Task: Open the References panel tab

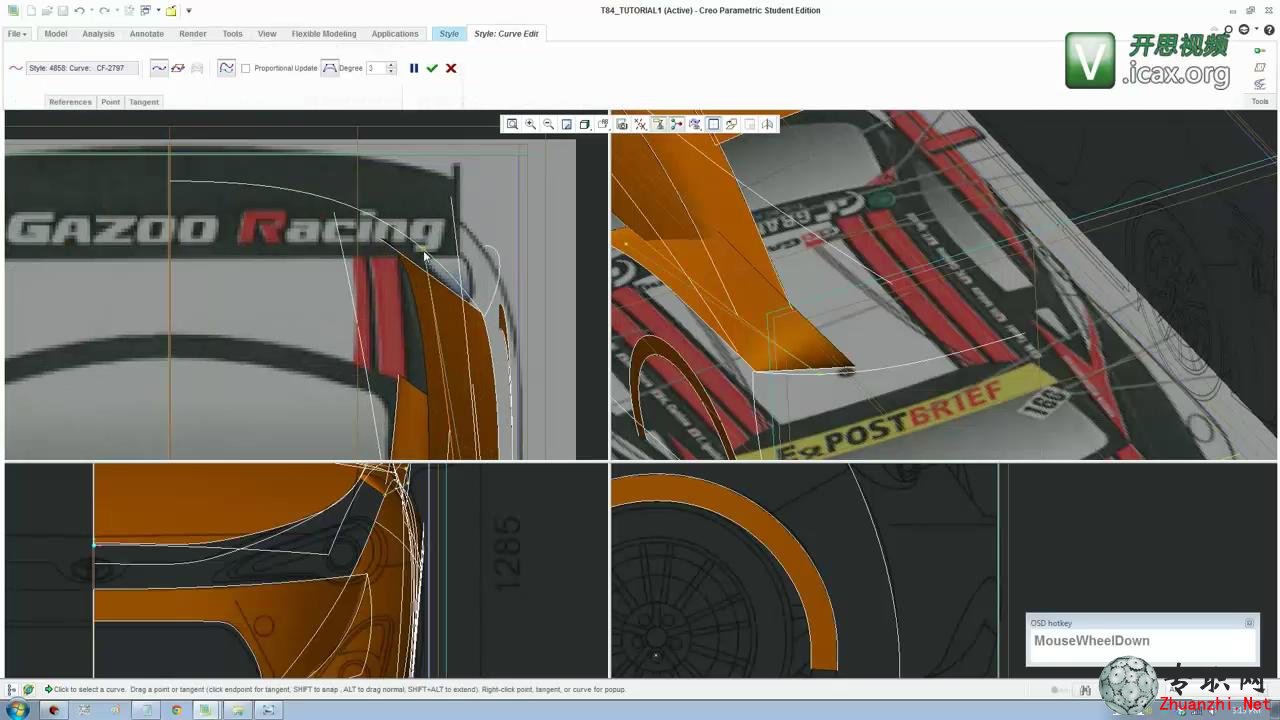Action: pyautogui.click(x=70, y=102)
